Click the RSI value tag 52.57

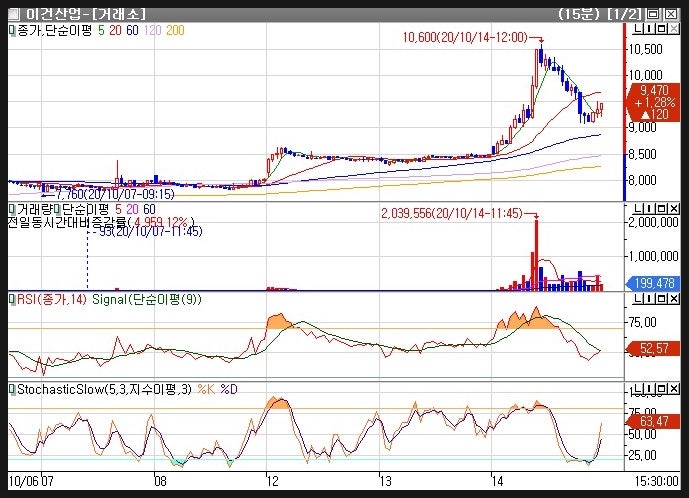pyautogui.click(x=653, y=349)
